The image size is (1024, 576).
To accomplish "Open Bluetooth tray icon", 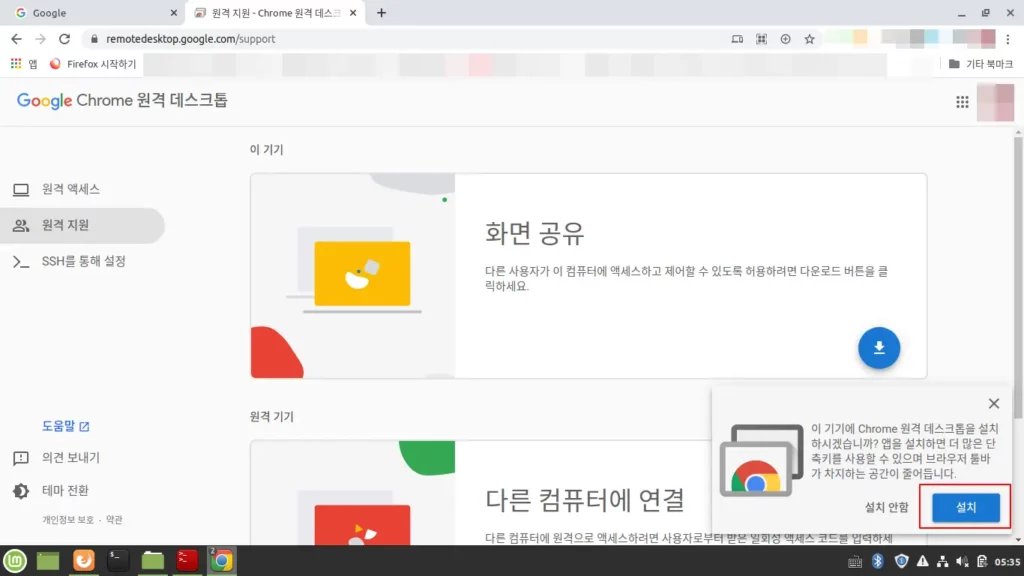I will coord(877,561).
